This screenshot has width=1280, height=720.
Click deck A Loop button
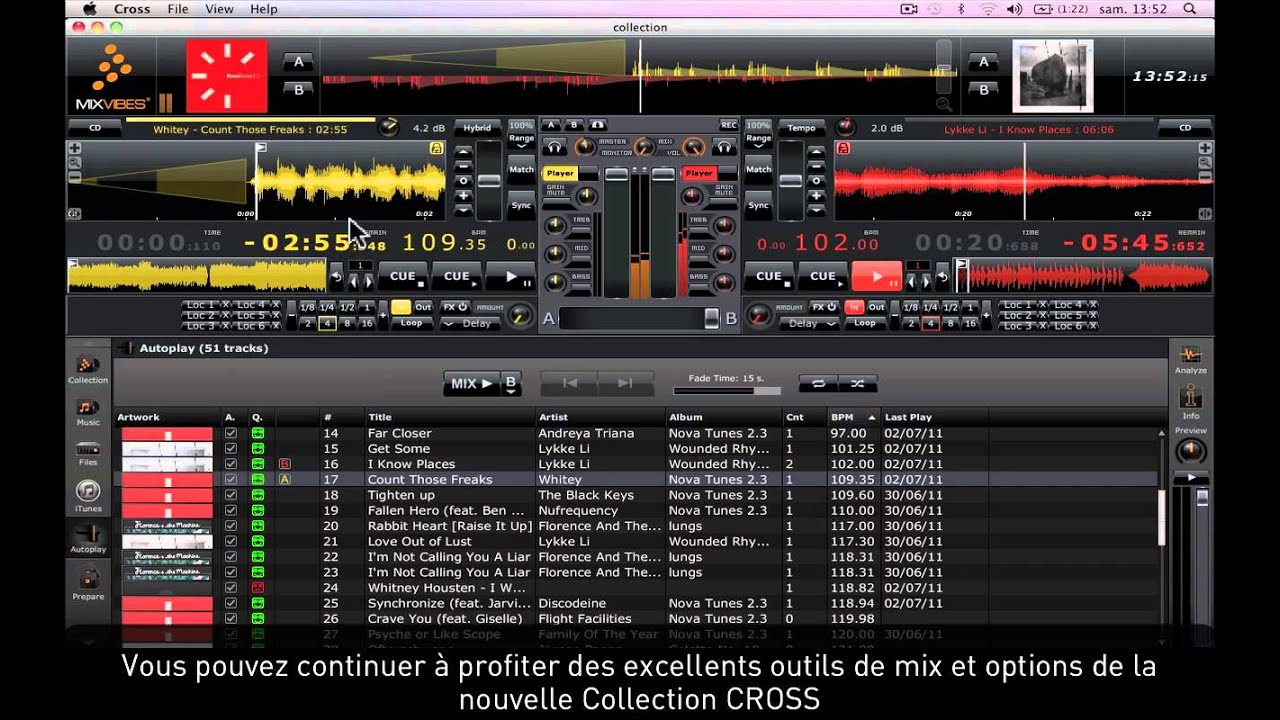click(411, 323)
